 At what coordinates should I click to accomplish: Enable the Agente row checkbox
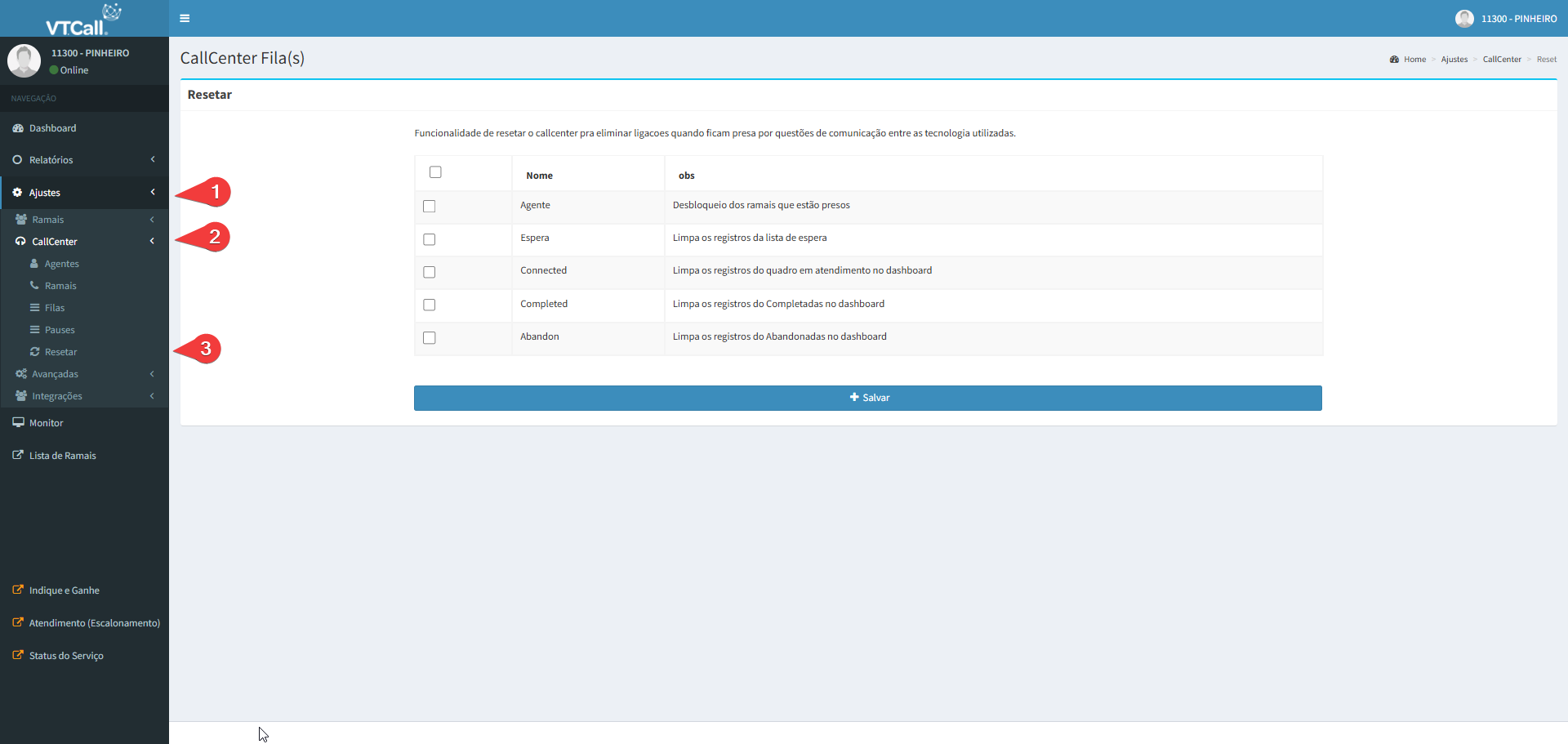click(430, 207)
